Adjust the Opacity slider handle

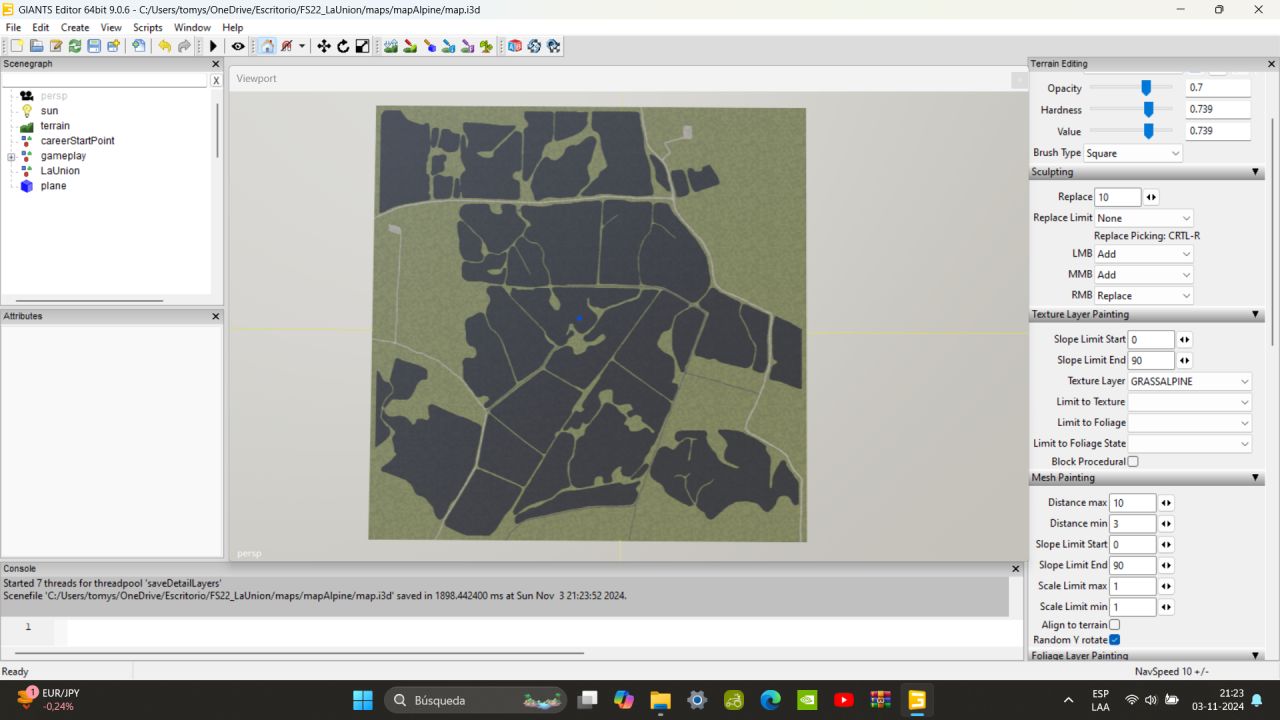point(1146,88)
